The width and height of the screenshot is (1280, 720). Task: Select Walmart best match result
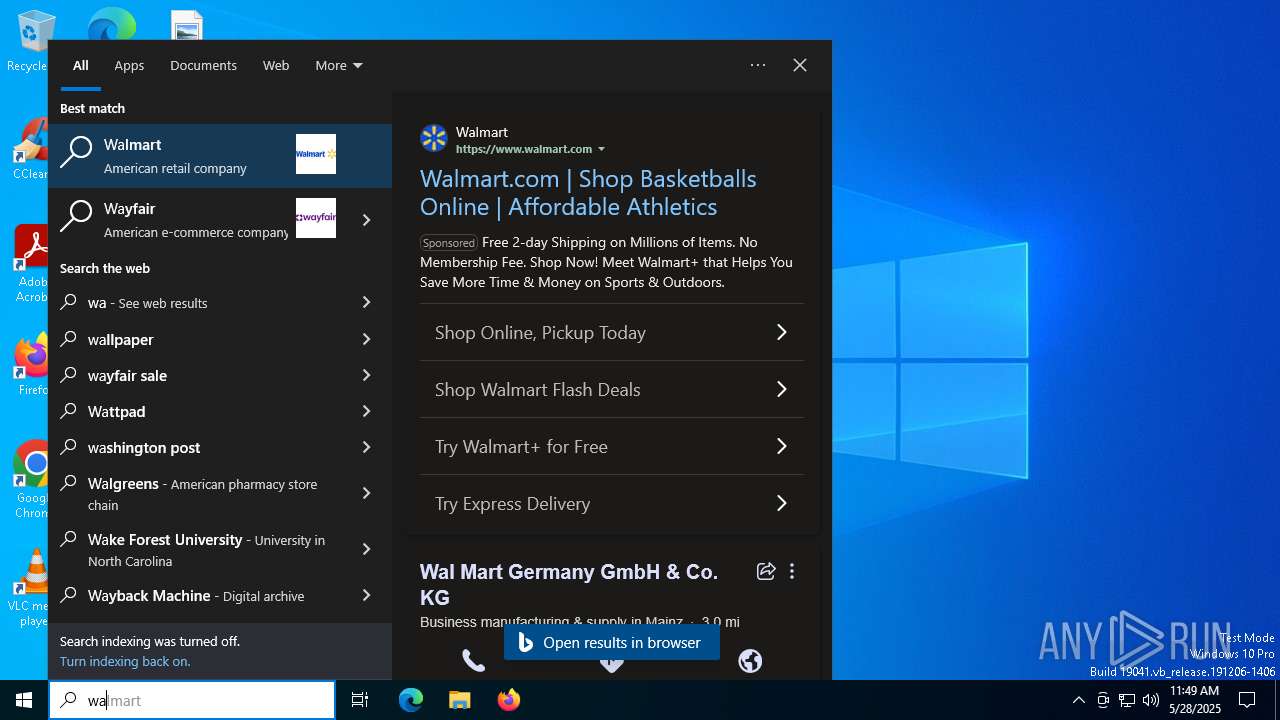(220, 155)
